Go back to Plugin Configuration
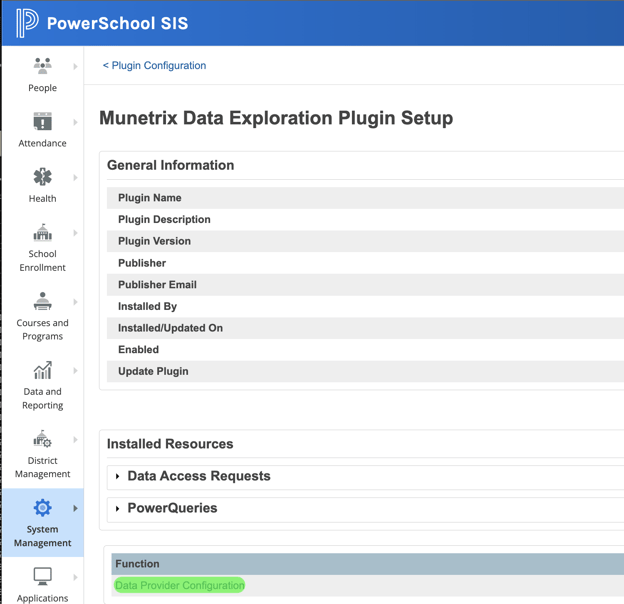Image resolution: width=624 pixels, height=604 pixels. click(154, 65)
